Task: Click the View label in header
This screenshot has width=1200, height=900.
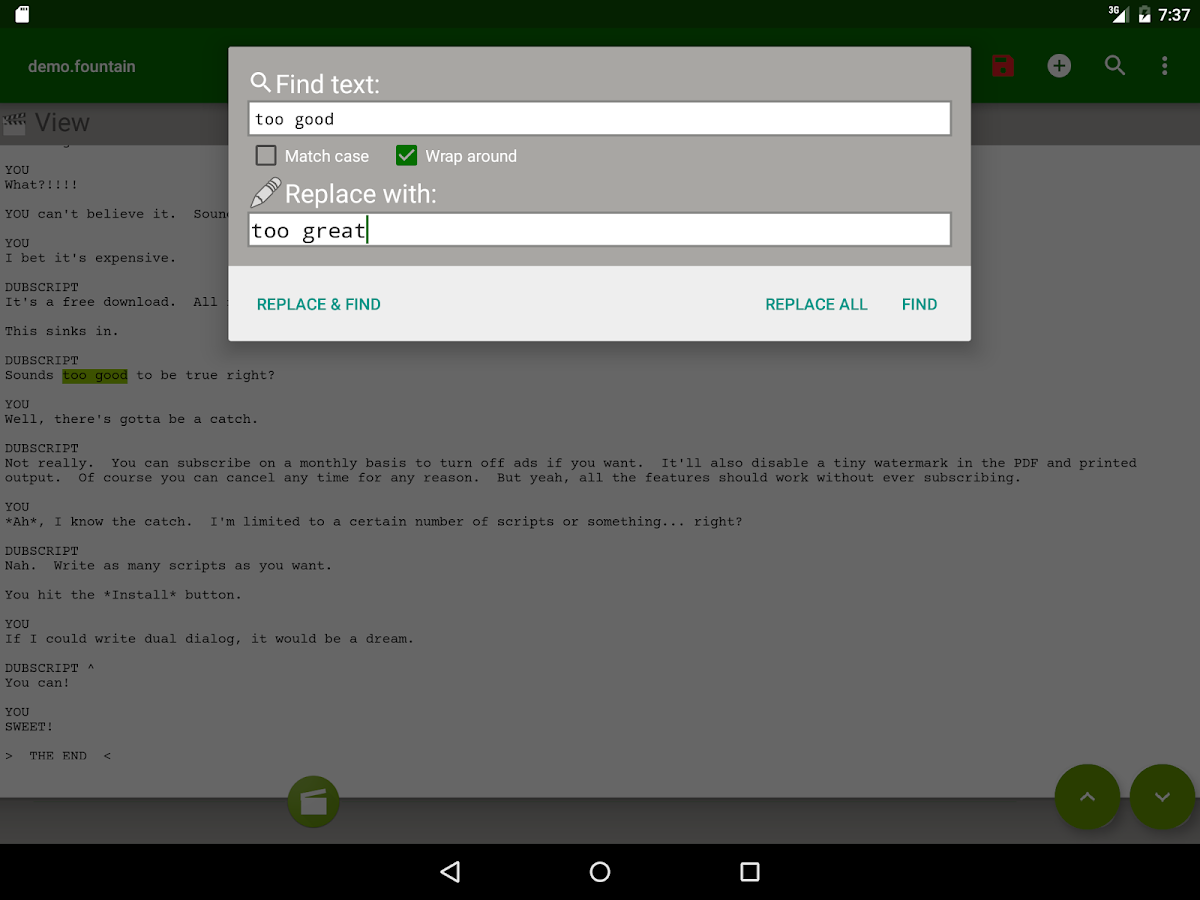Action: tap(62, 123)
